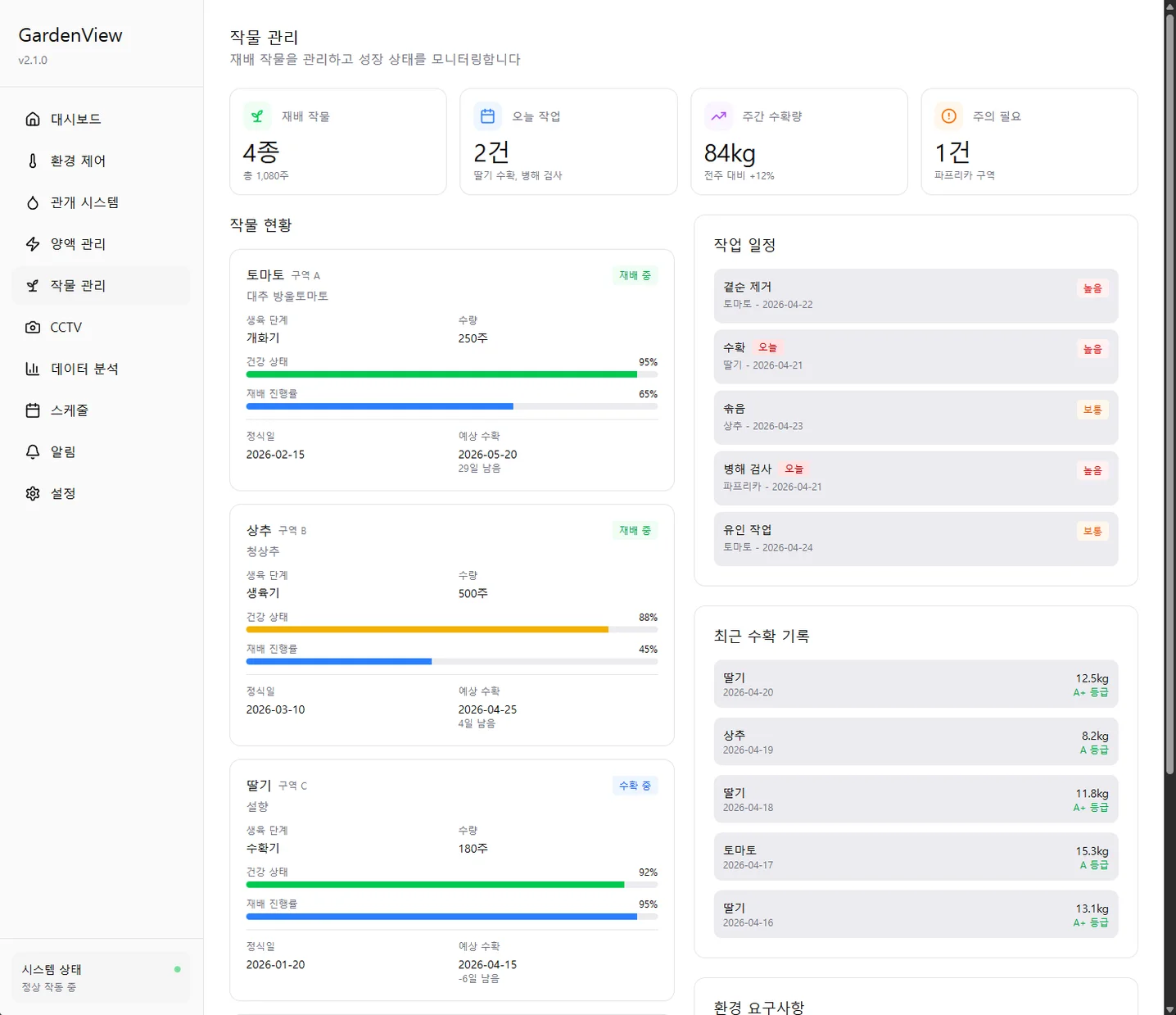Click the 스케줄 calendar icon

point(33,410)
